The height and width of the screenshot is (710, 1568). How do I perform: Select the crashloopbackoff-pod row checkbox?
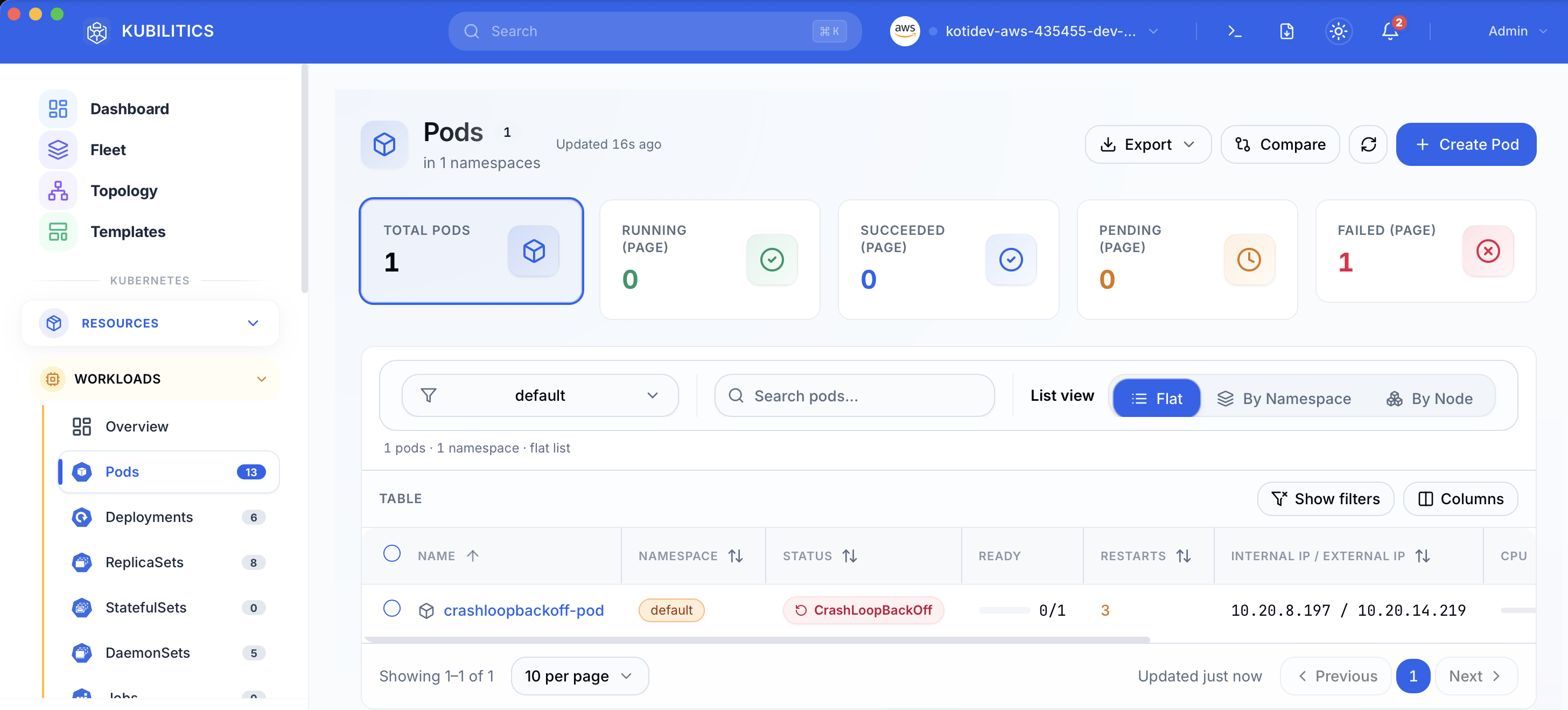[392, 608]
